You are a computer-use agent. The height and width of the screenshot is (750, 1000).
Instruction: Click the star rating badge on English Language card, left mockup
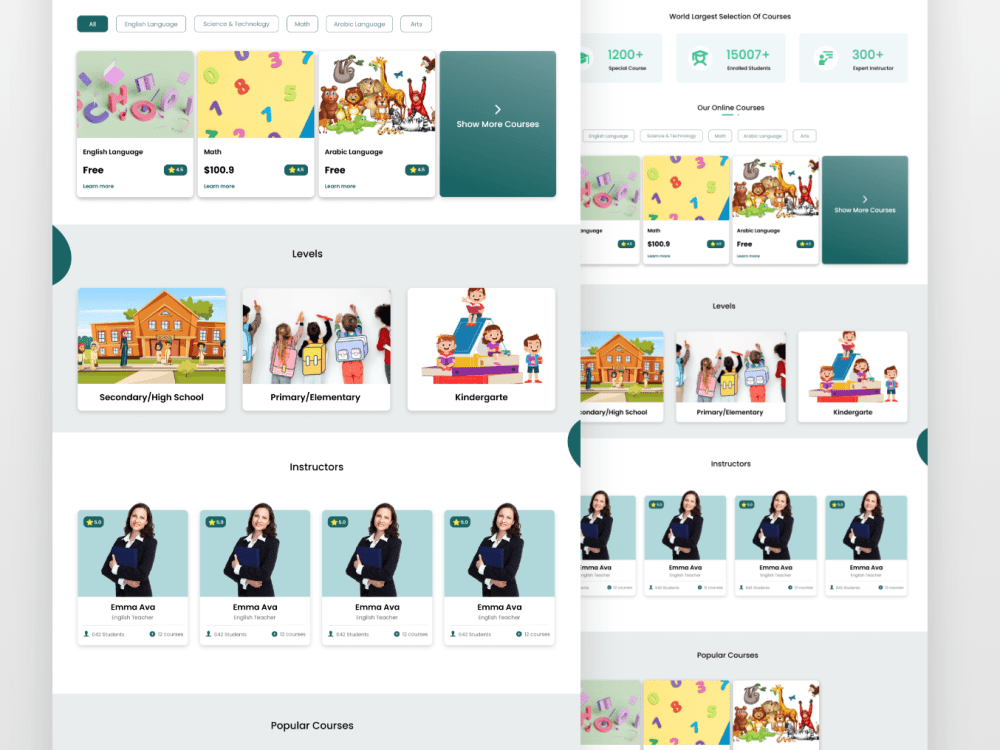tap(175, 170)
